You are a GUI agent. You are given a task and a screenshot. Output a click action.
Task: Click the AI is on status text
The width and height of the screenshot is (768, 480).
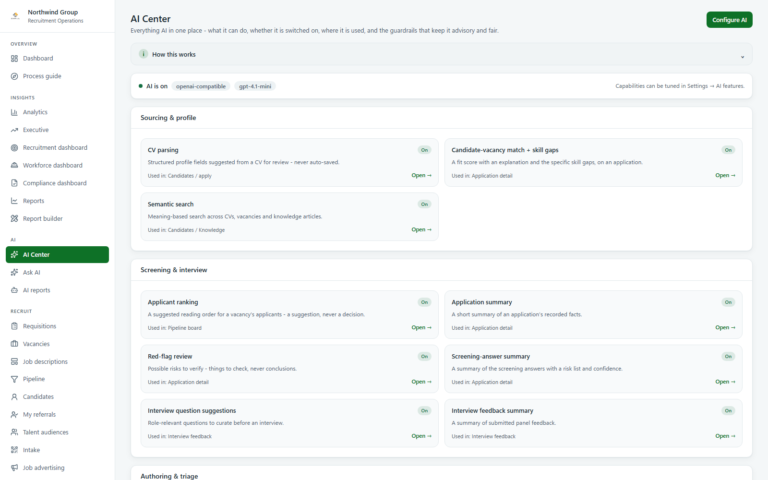[x=157, y=86]
